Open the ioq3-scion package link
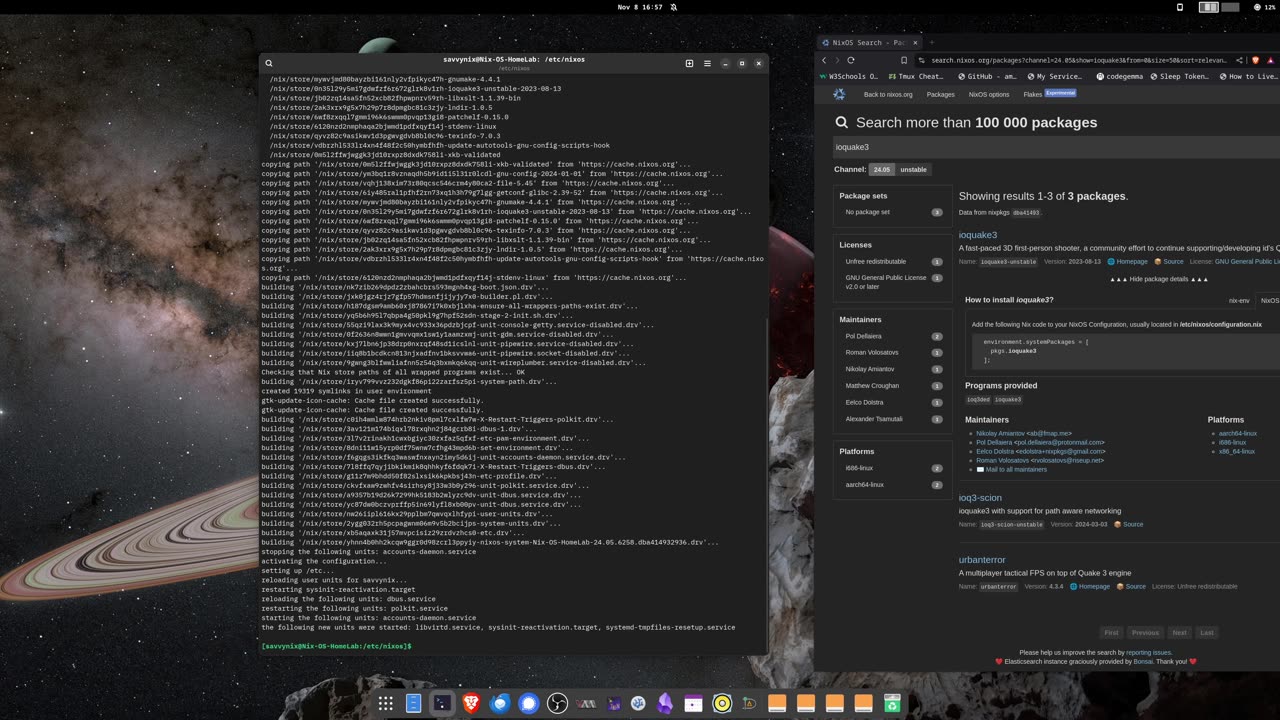This screenshot has width=1280, height=720. click(980, 497)
